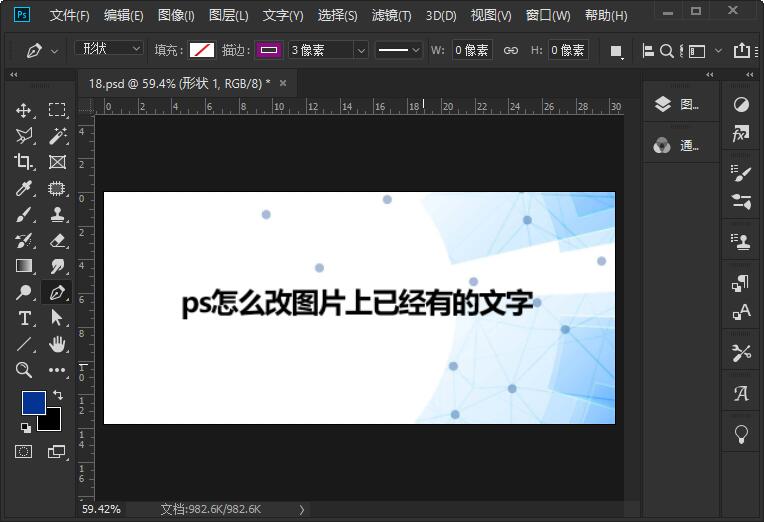Open the 图层 layers panel button
This screenshot has height=522, width=764.
[x=677, y=104]
